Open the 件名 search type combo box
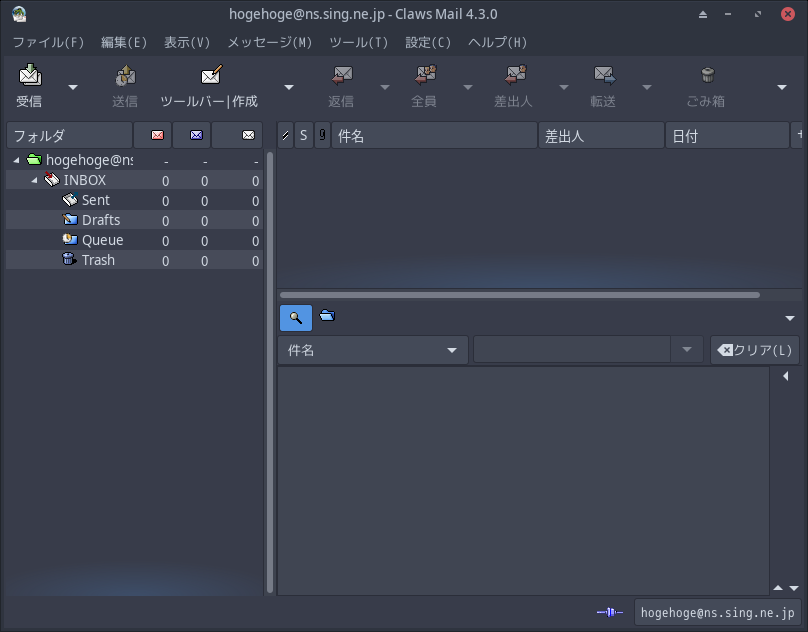 click(373, 350)
